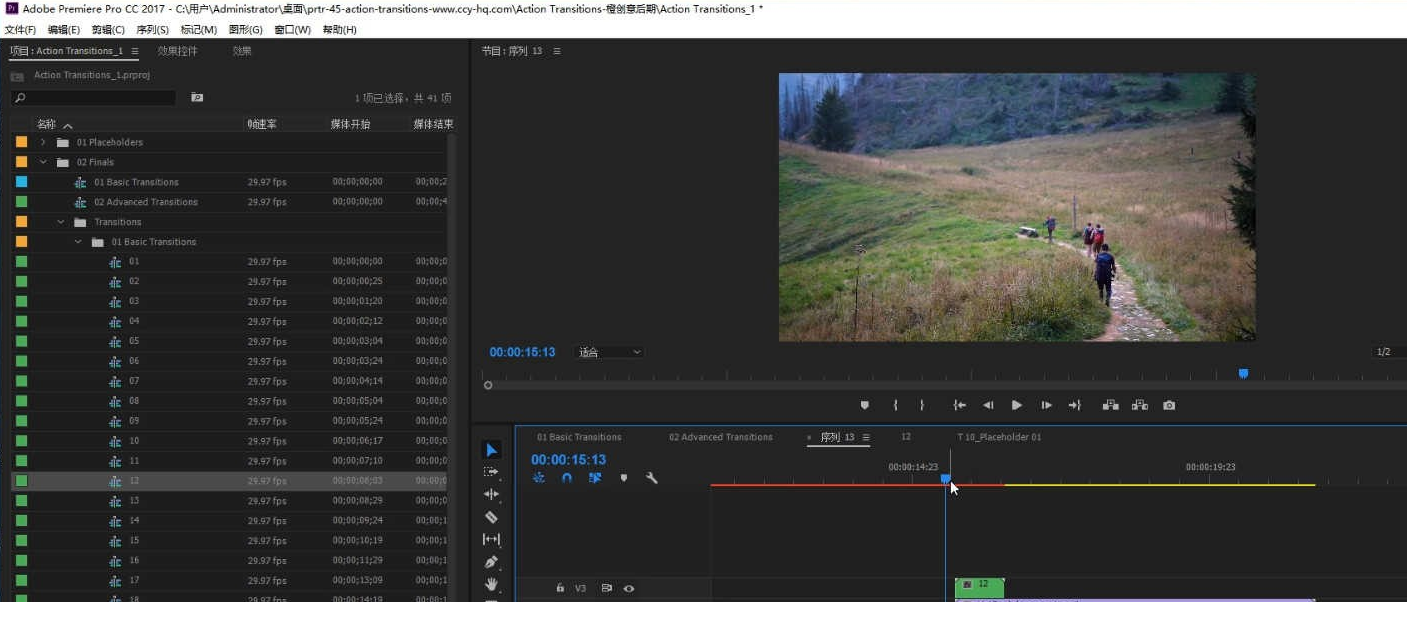The image size is (1407, 625).
Task: Click the Add Marker button in the program monitor
Action: coord(865,405)
